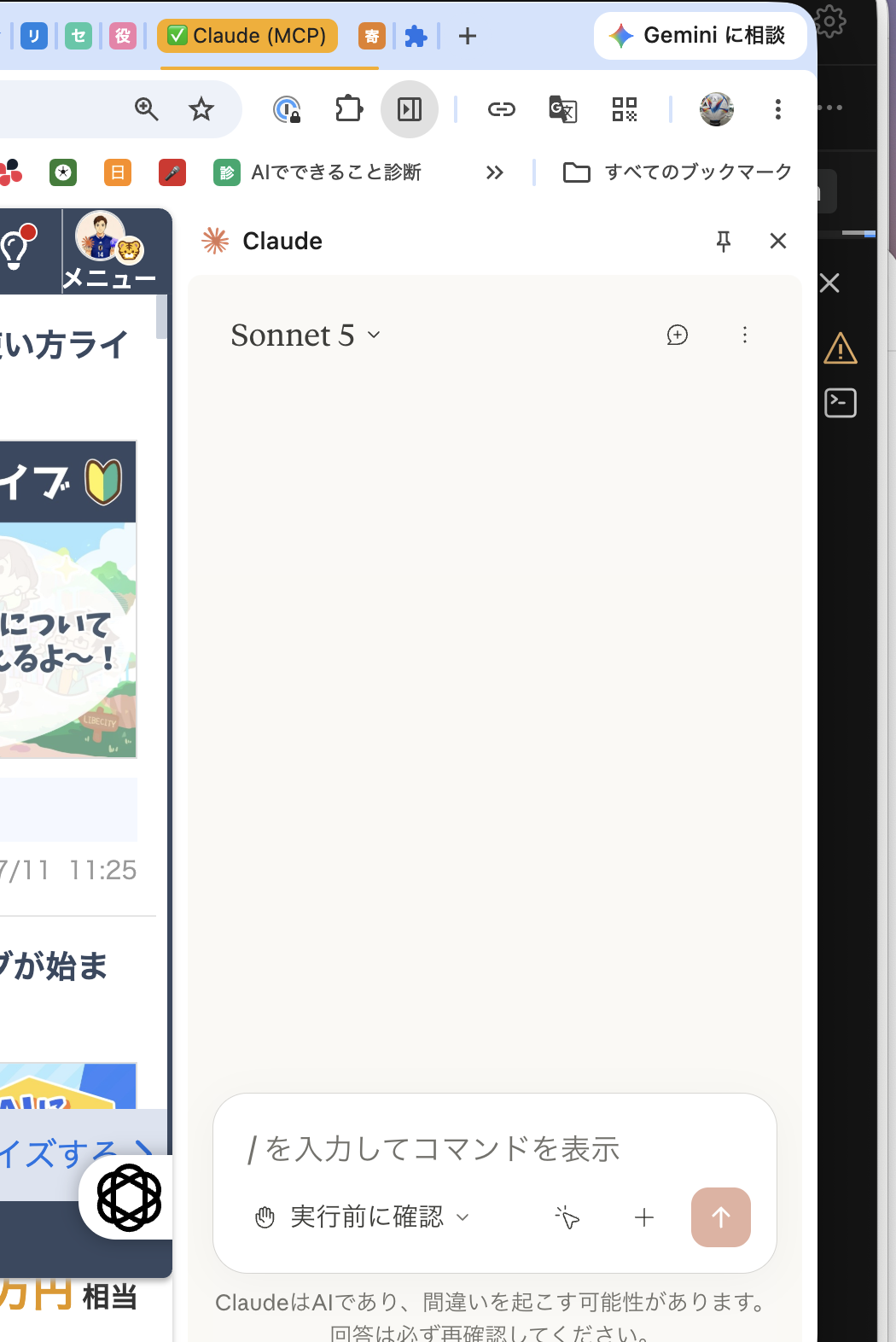This screenshot has height=1342, width=896.
Task: Switch to the pink 役 tab
Action: click(x=123, y=36)
